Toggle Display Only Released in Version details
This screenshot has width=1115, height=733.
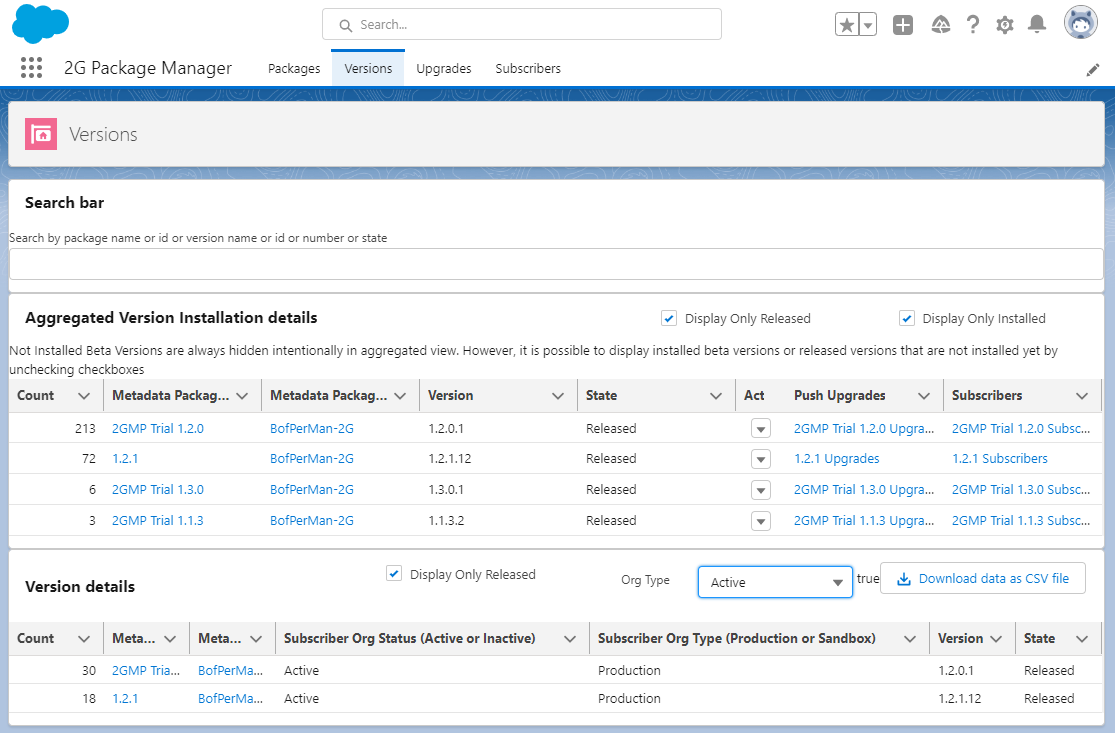pyautogui.click(x=394, y=574)
